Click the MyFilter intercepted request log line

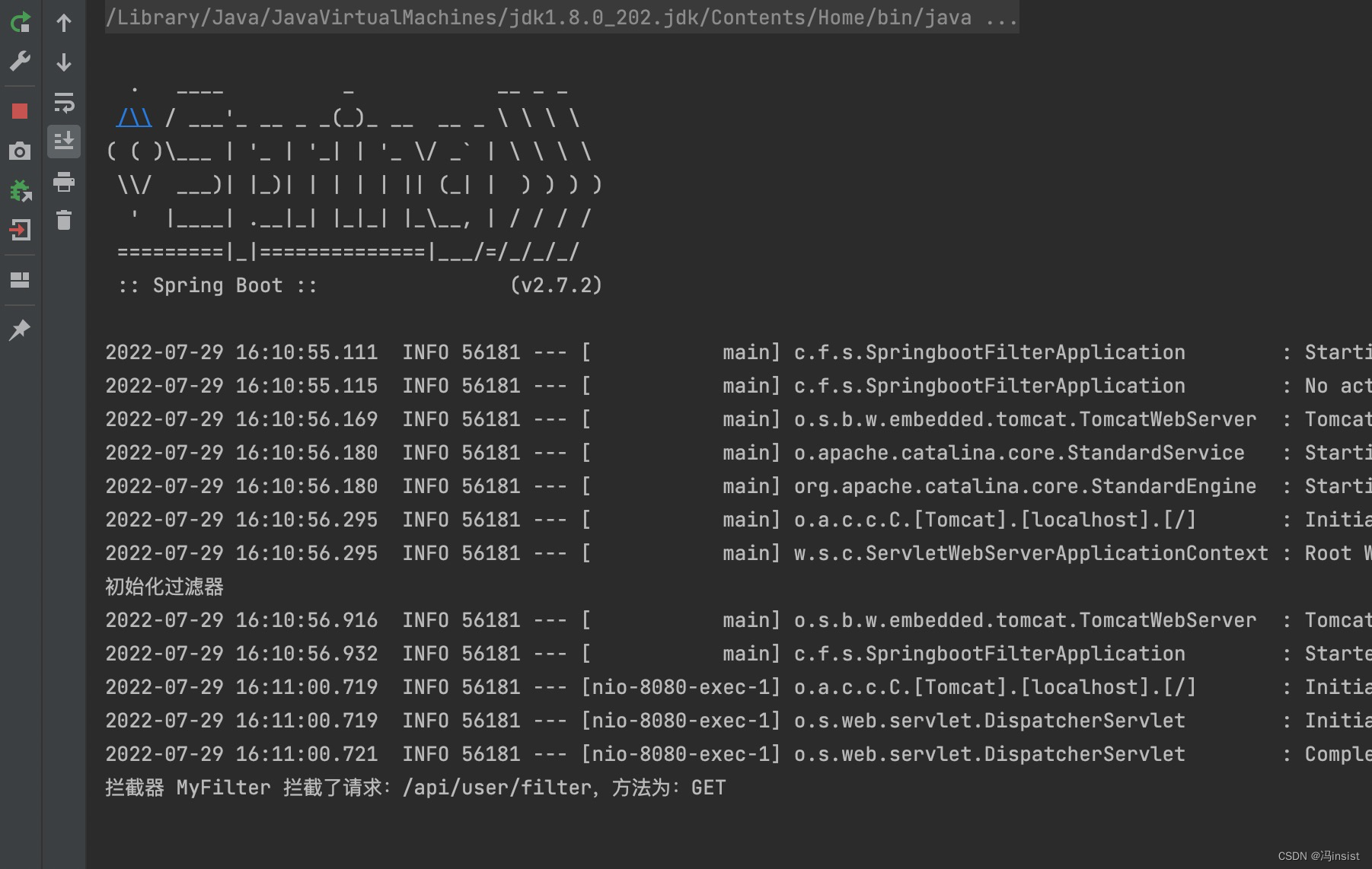[415, 788]
